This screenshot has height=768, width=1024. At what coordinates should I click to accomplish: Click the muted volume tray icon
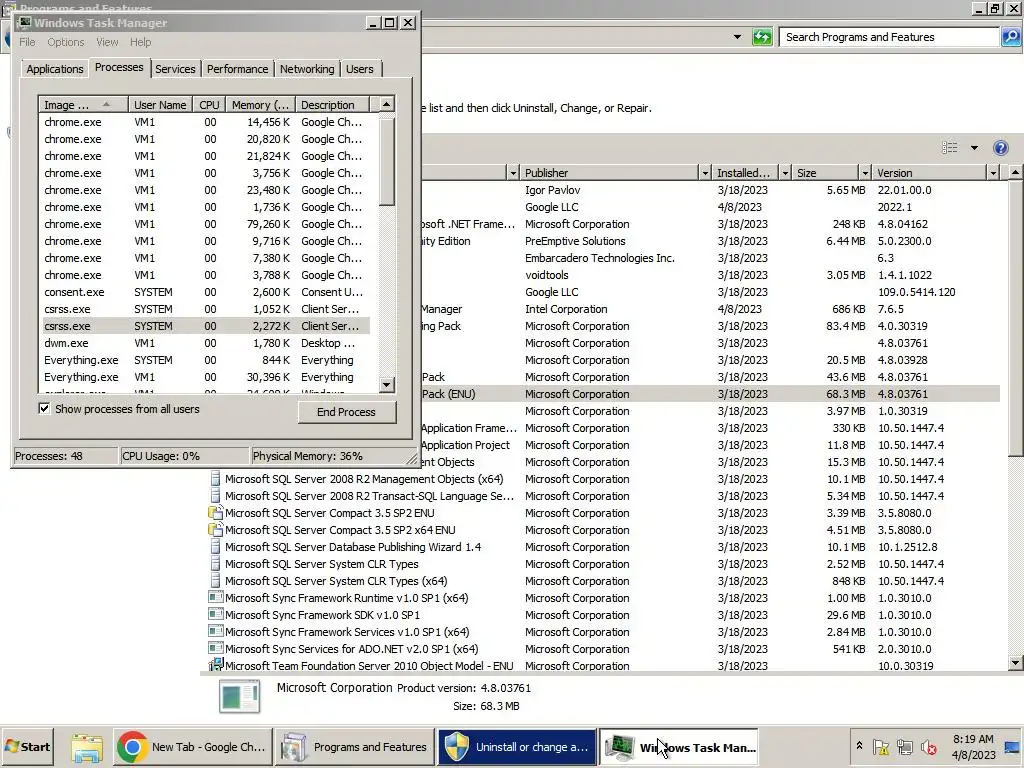tap(928, 746)
